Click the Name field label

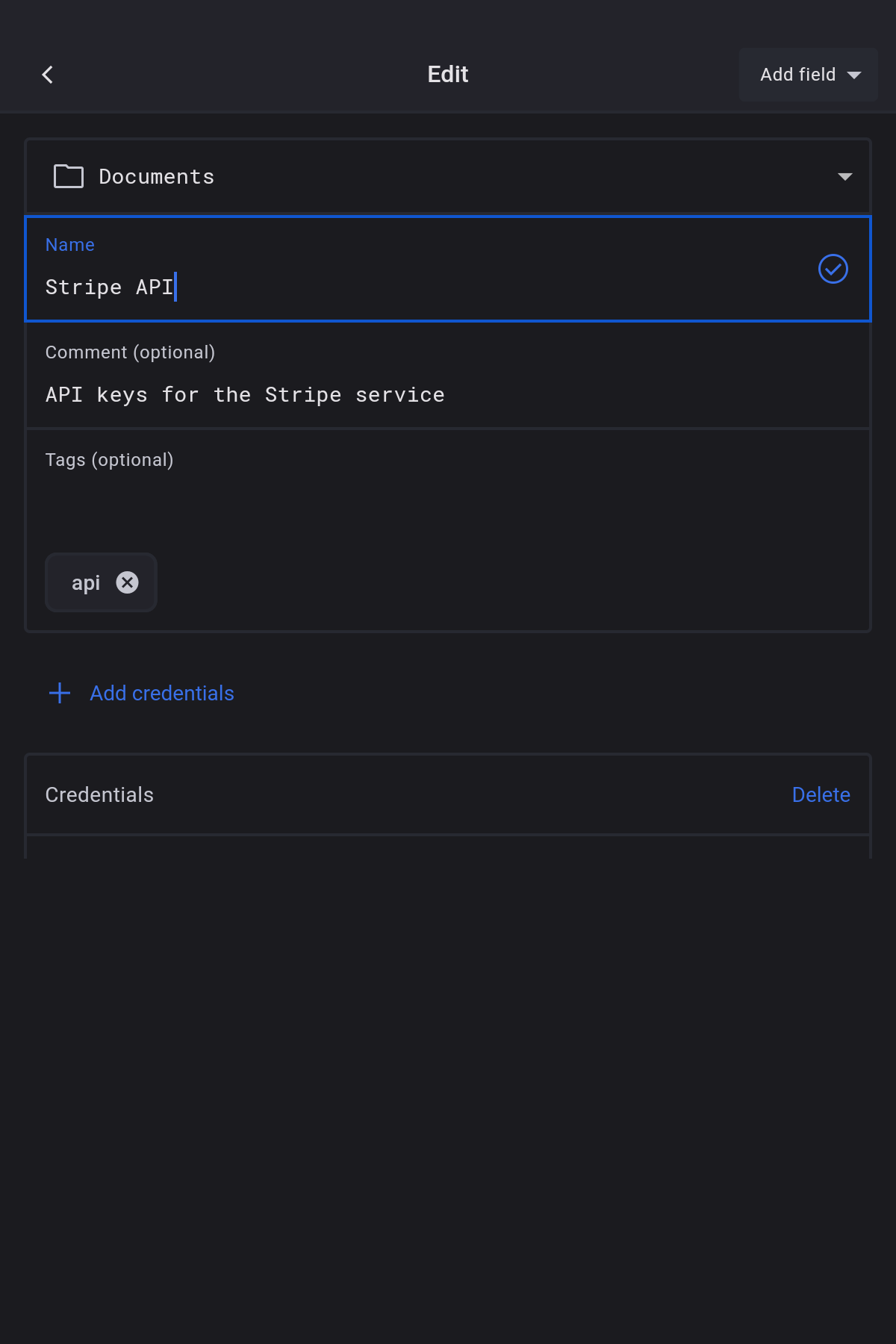69,245
